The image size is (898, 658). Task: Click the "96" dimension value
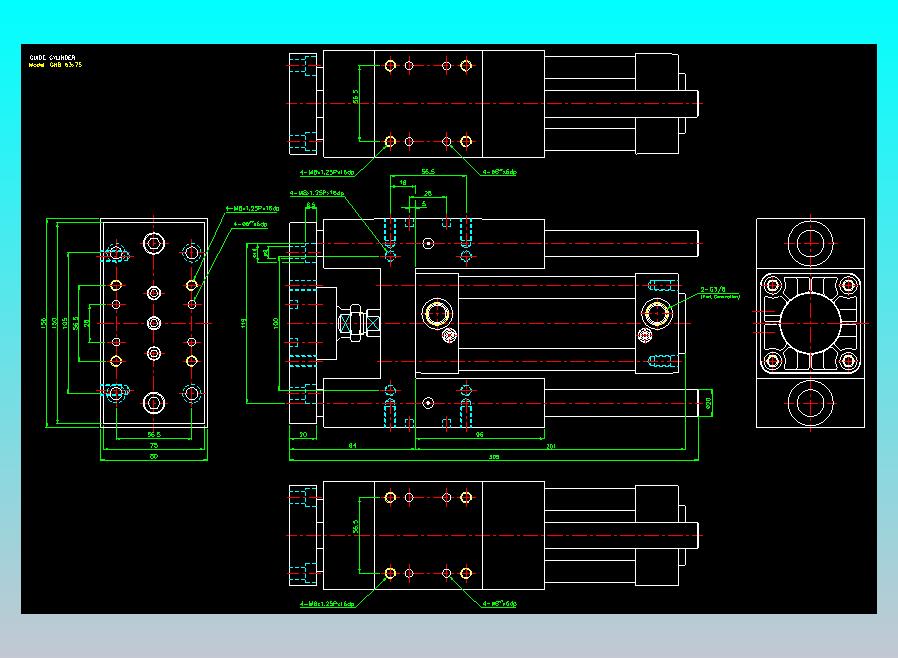point(479,435)
